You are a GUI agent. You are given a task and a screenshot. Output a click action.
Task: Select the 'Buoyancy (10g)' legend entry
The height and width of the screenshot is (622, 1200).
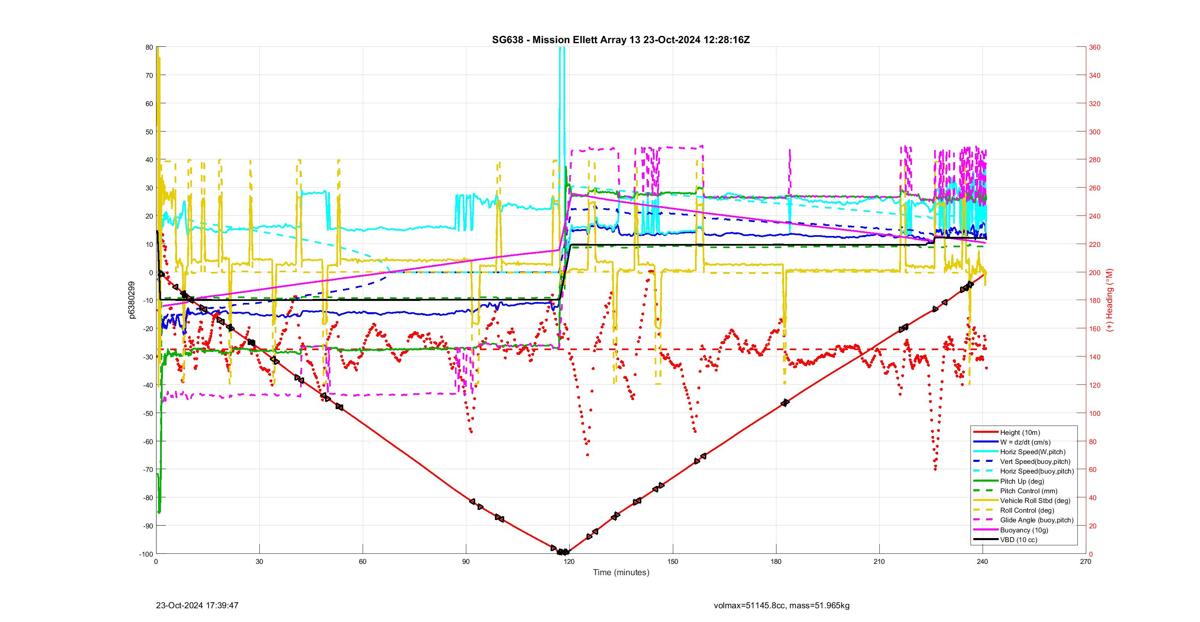pyautogui.click(x=1023, y=531)
